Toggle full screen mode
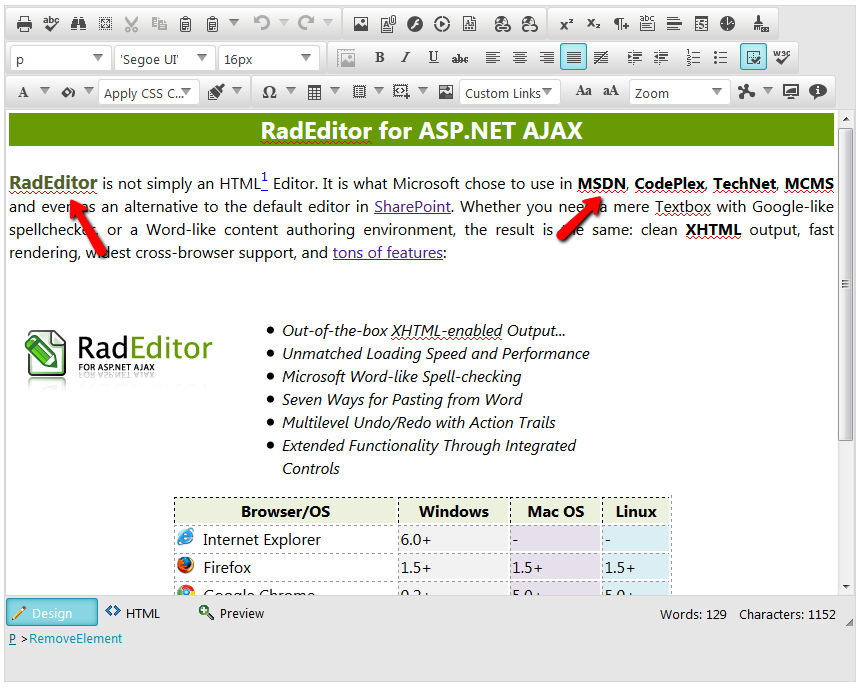 (x=790, y=92)
